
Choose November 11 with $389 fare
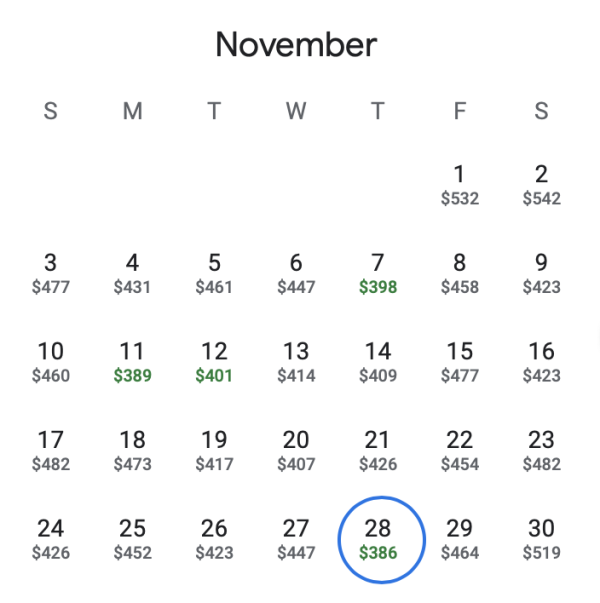point(132,362)
